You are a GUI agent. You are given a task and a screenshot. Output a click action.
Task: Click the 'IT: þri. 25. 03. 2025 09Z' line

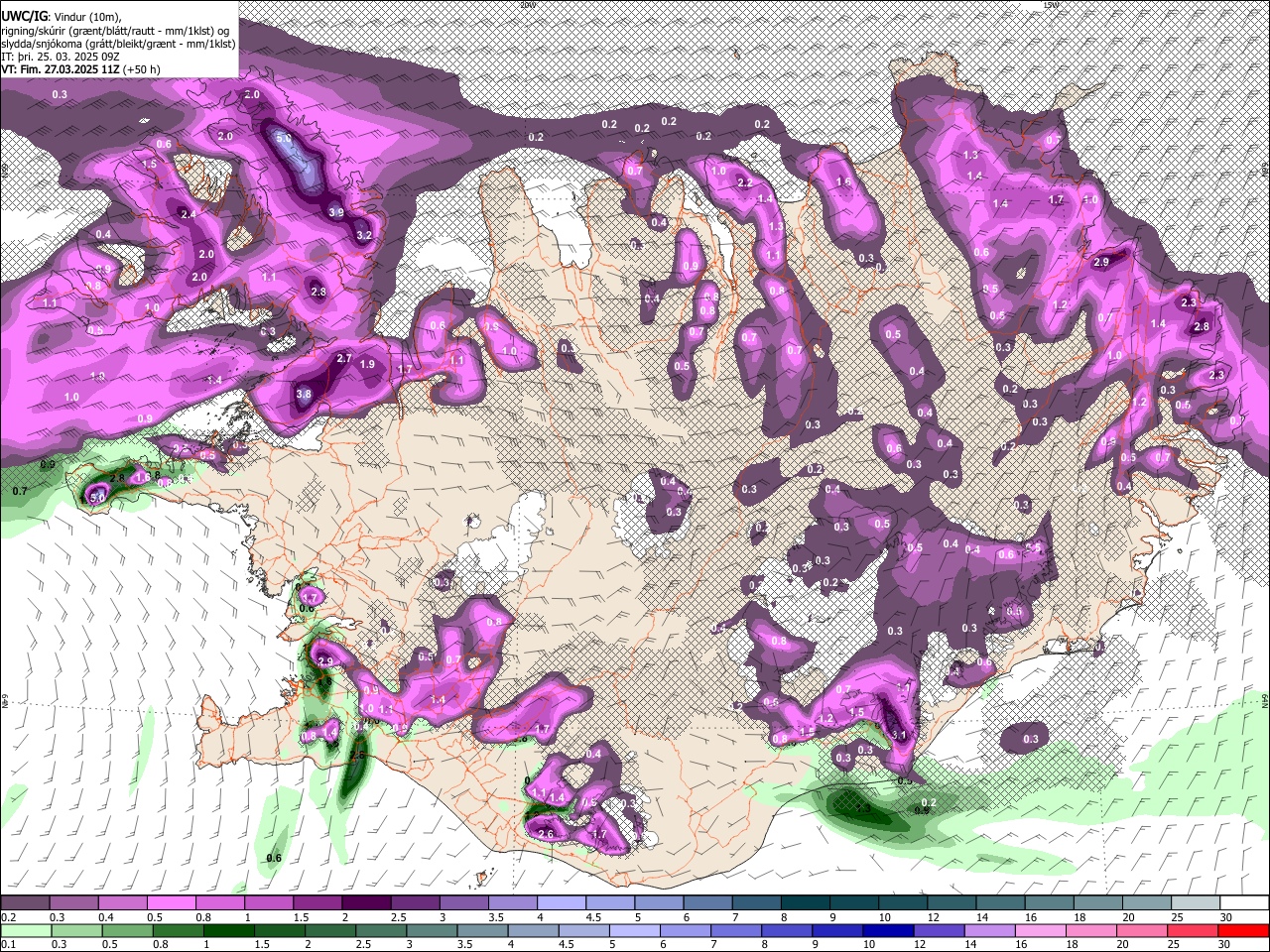point(61,57)
